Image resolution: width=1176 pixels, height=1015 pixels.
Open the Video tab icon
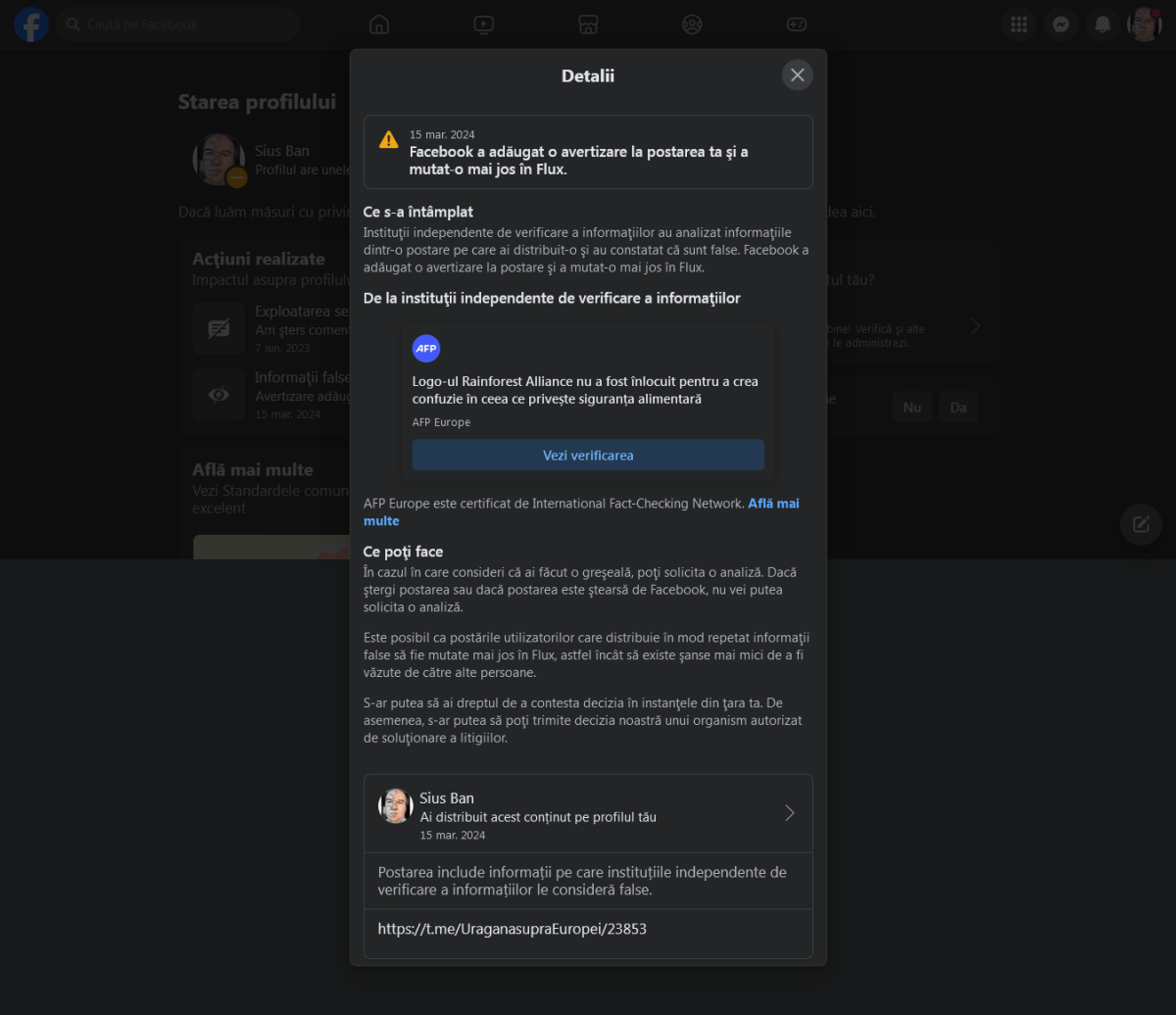(483, 24)
